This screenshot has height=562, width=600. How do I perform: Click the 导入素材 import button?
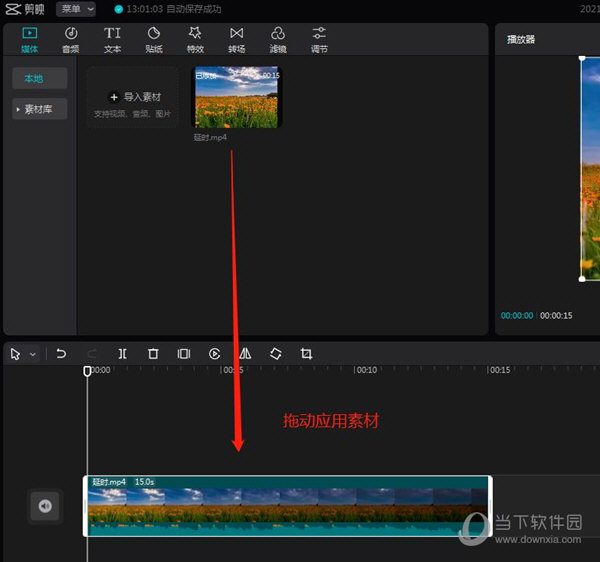pos(132,97)
